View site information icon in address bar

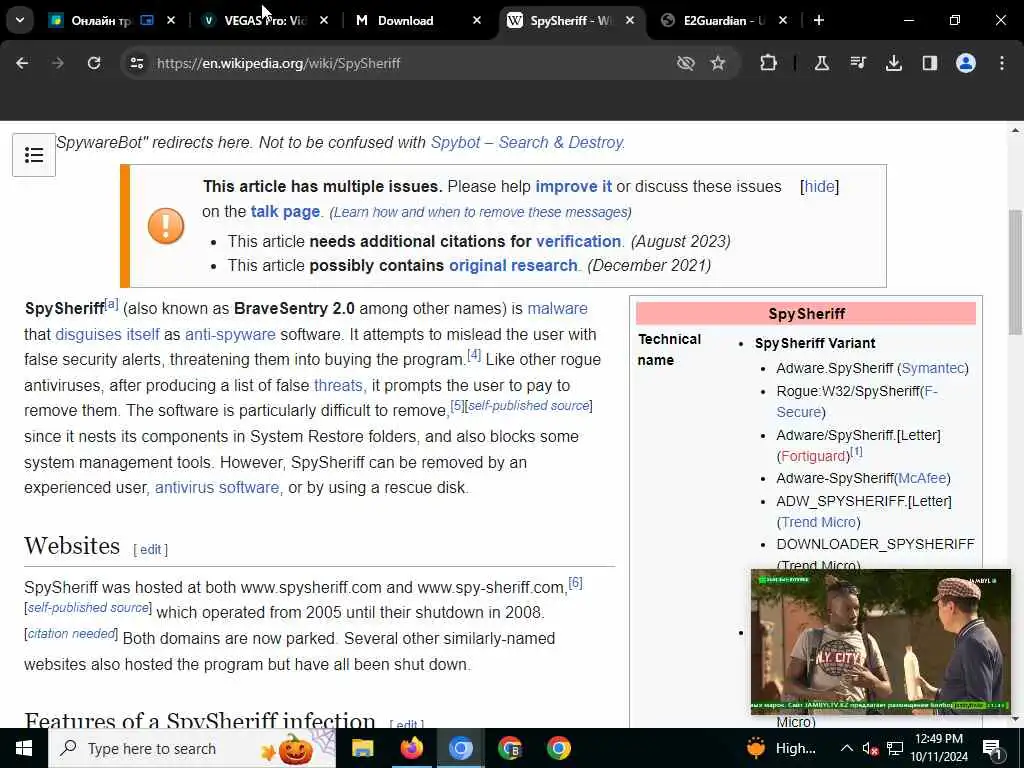136,63
